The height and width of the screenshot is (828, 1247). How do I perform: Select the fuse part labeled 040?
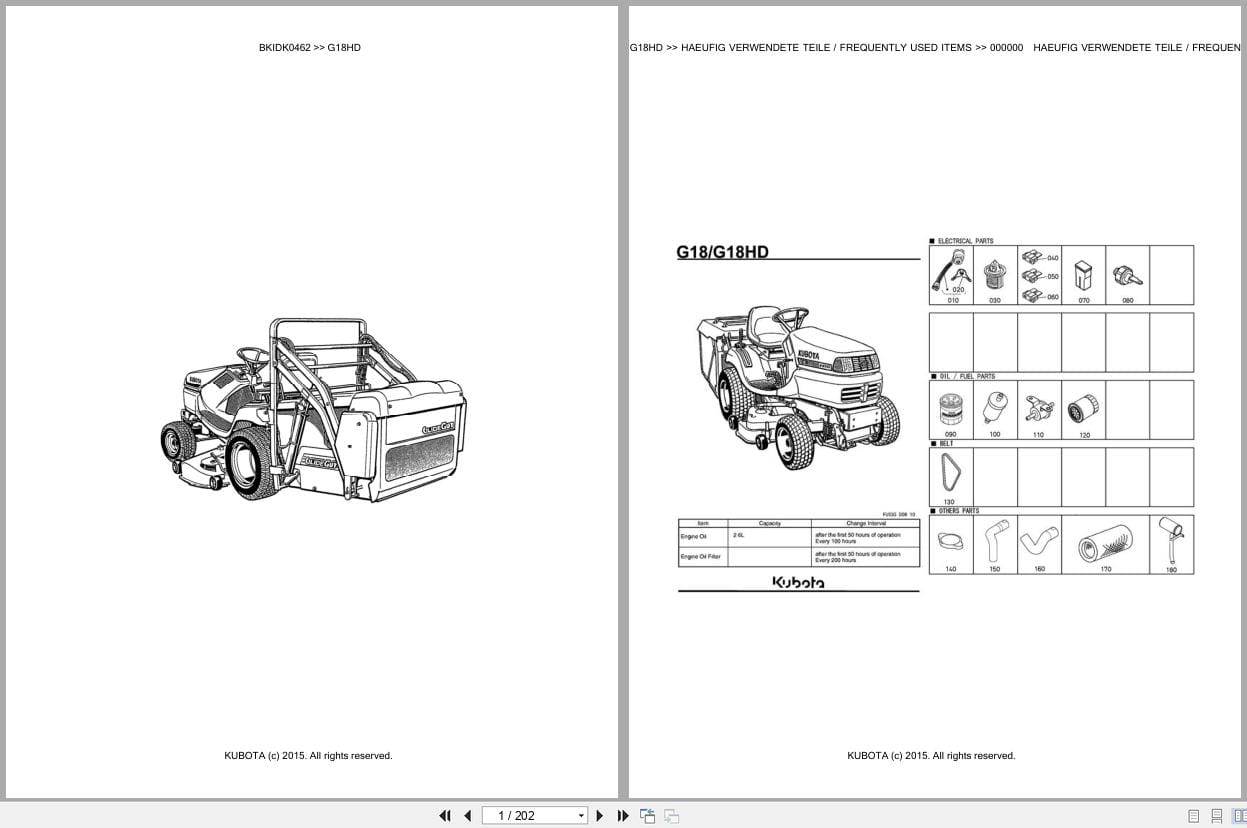point(1034,258)
